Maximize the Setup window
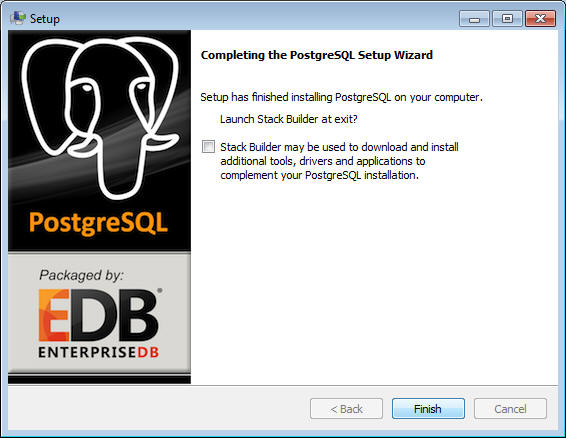The width and height of the screenshot is (566, 438). pyautogui.click(x=507, y=18)
